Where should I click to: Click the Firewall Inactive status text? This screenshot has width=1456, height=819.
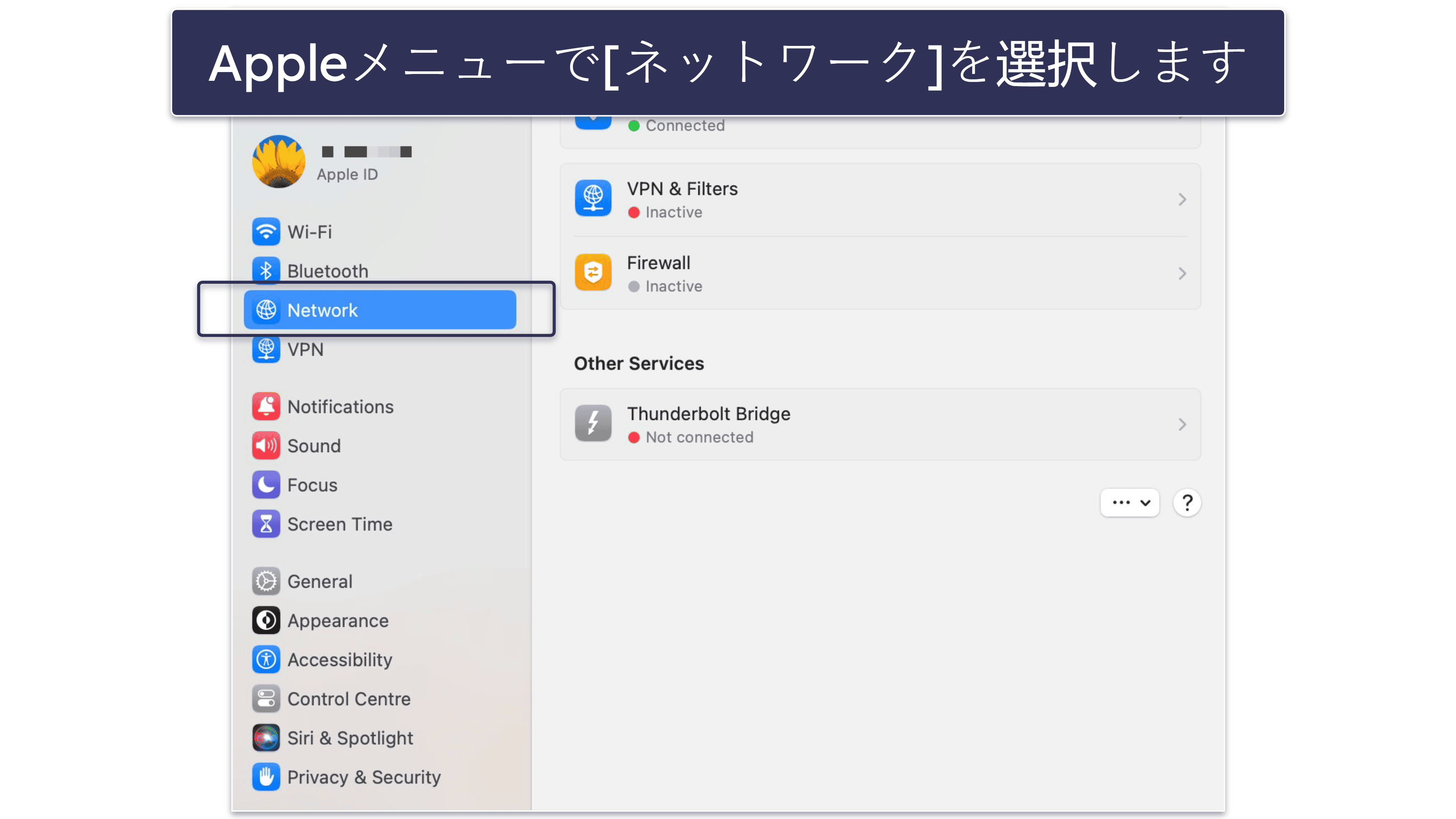(674, 286)
